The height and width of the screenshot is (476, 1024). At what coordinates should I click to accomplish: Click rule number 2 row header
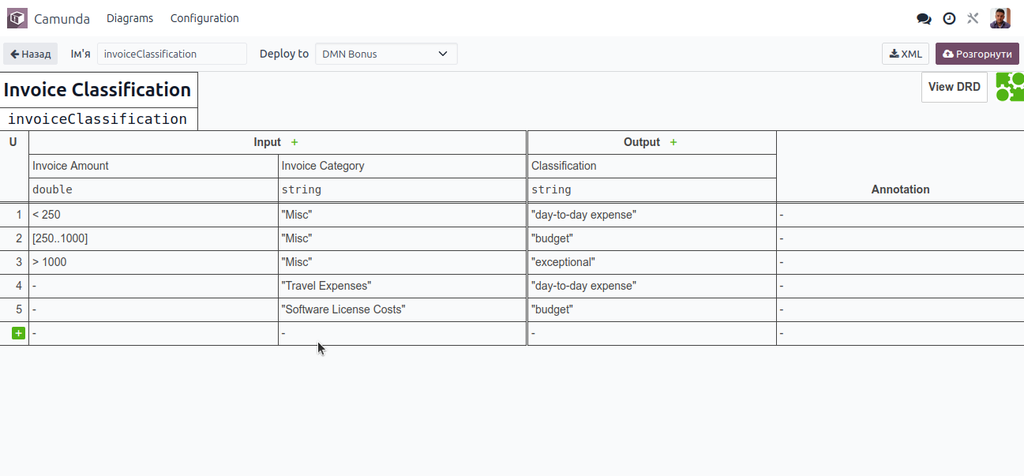coord(14,238)
